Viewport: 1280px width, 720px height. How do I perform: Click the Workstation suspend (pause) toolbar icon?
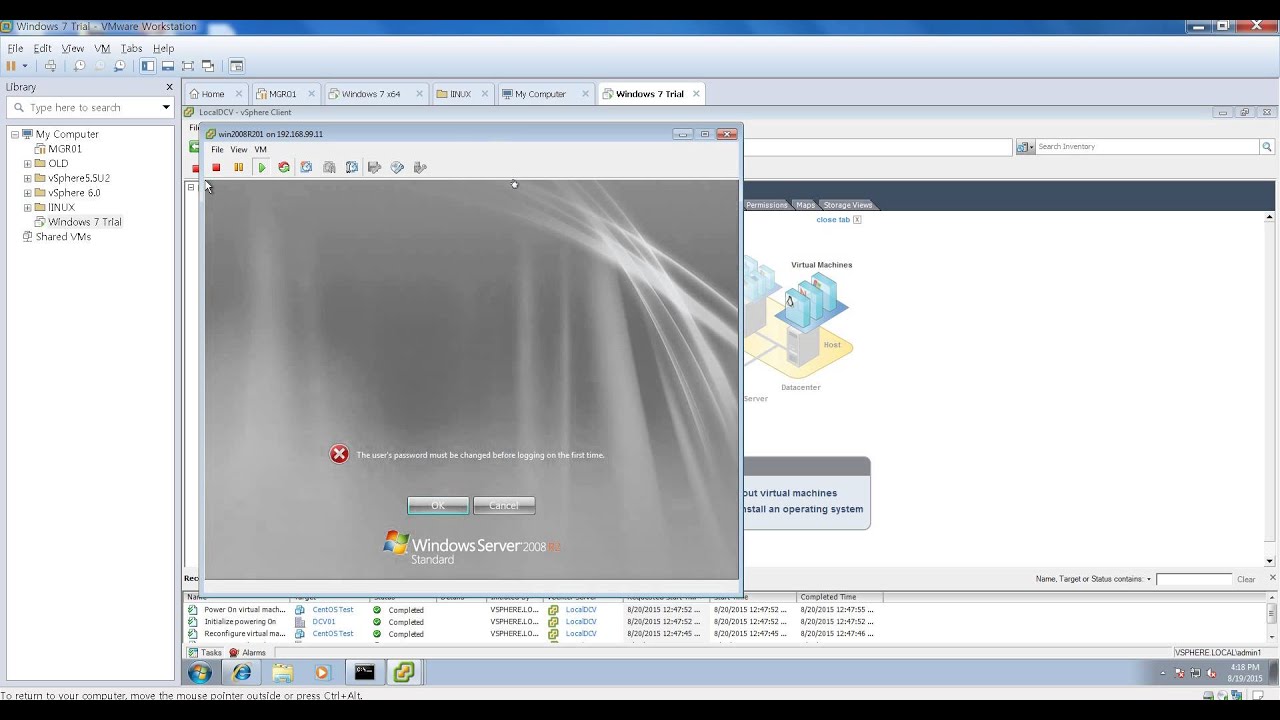click(x=11, y=66)
